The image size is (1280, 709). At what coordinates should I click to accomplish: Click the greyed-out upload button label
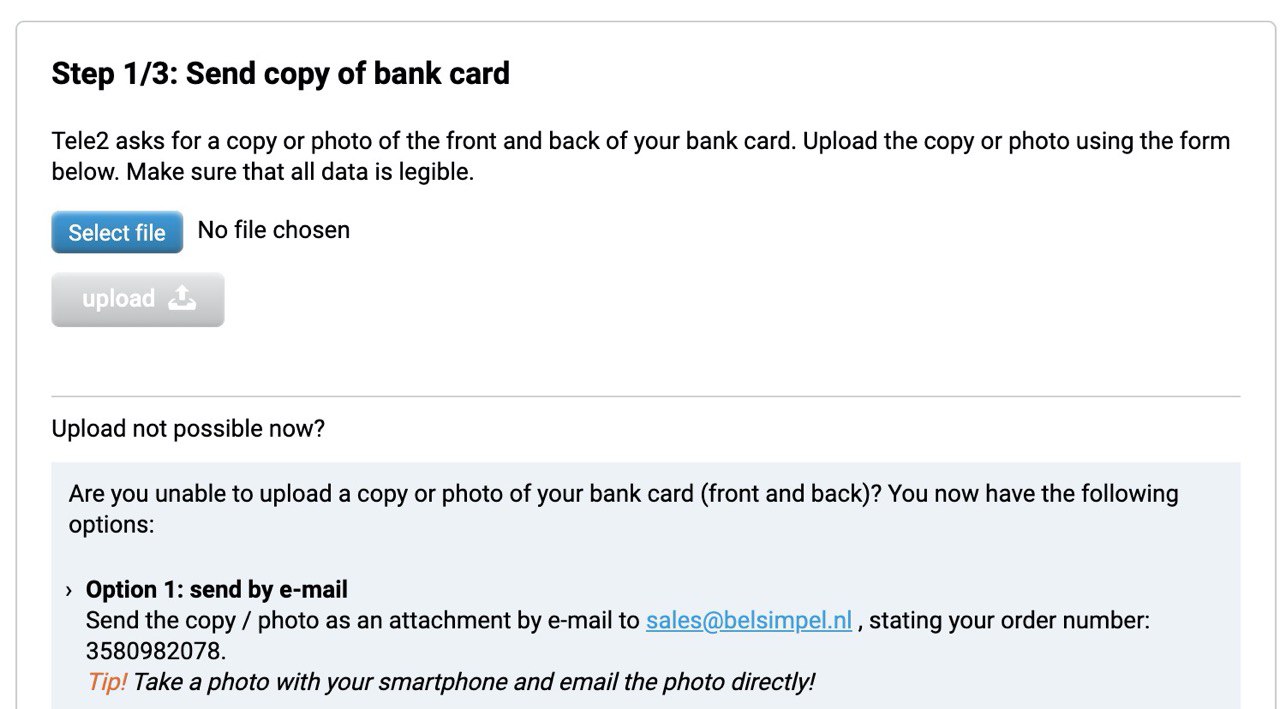tap(118, 299)
